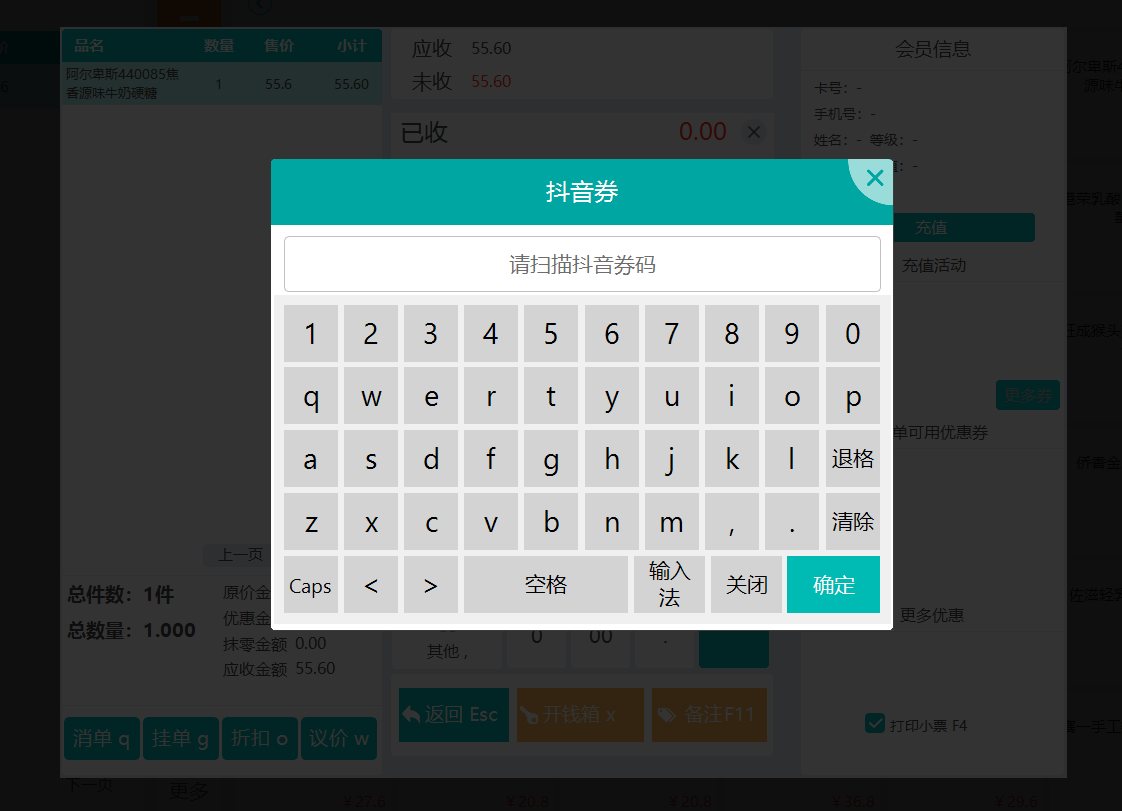Toggle the Caps key
This screenshot has width=1122, height=811.
coord(311,585)
